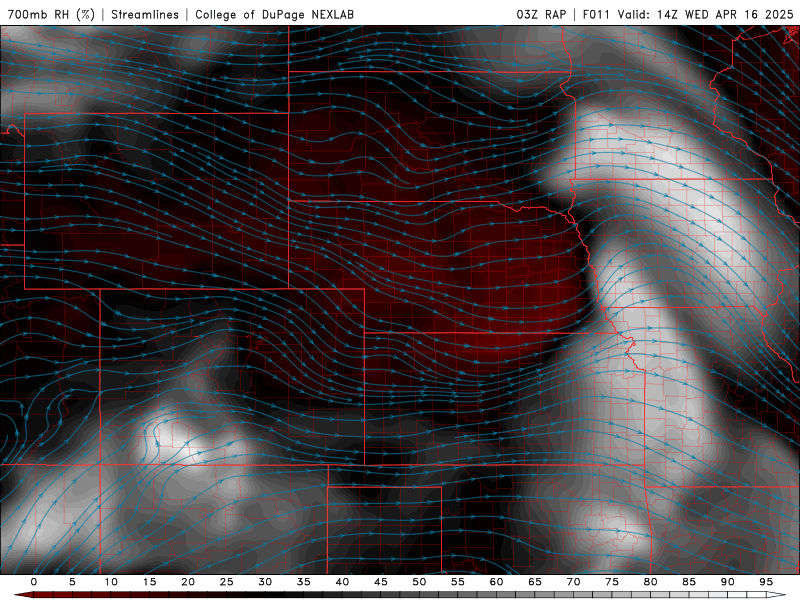
Task: Click the "75" label on the color scale
Action: pos(612,582)
